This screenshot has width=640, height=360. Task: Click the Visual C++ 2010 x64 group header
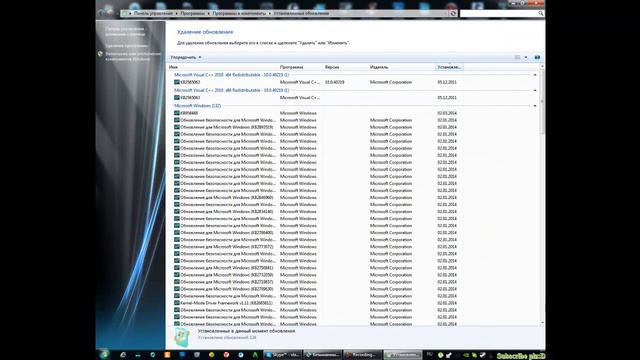tap(231, 75)
